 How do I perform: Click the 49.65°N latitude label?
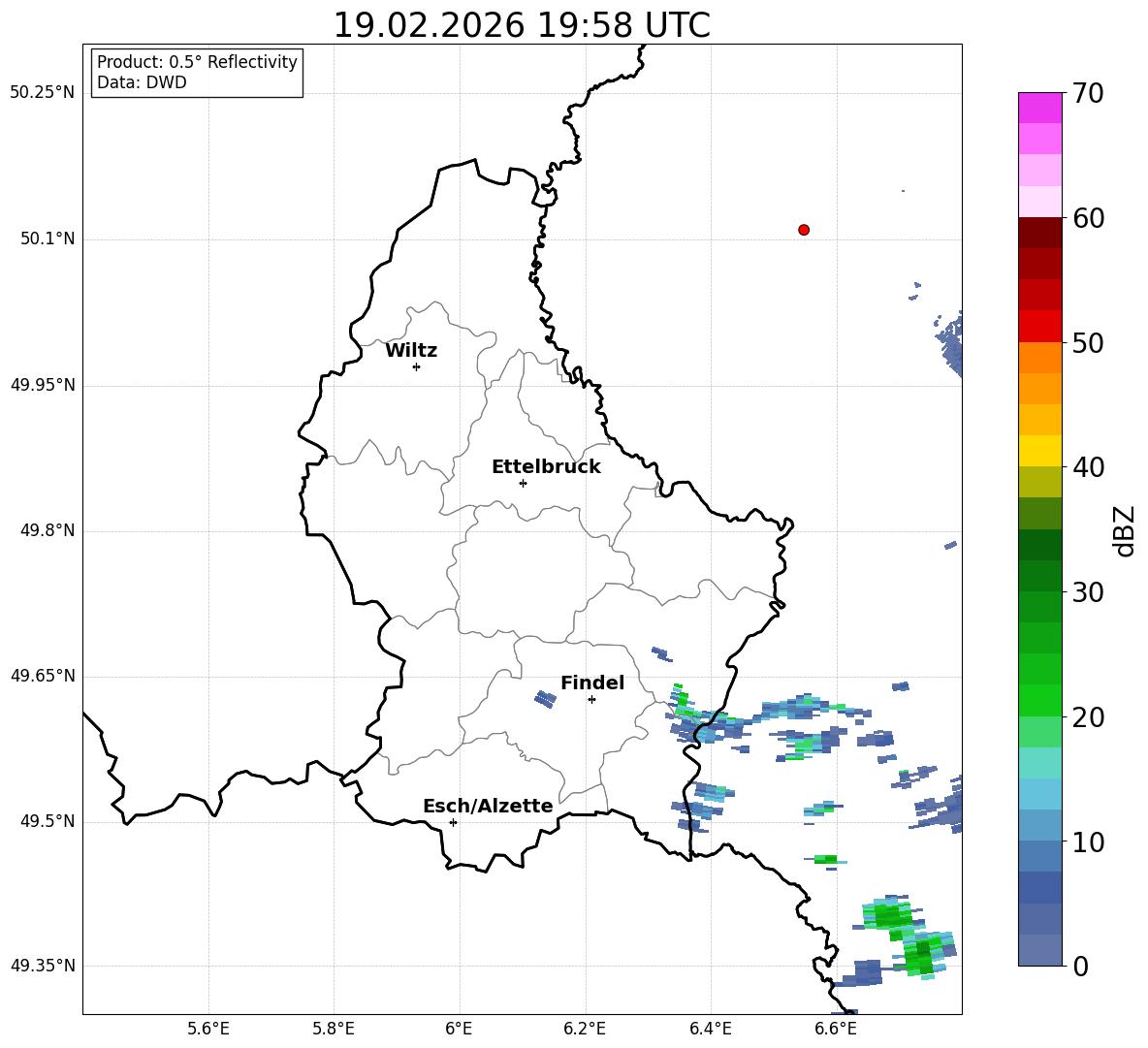coord(43,676)
